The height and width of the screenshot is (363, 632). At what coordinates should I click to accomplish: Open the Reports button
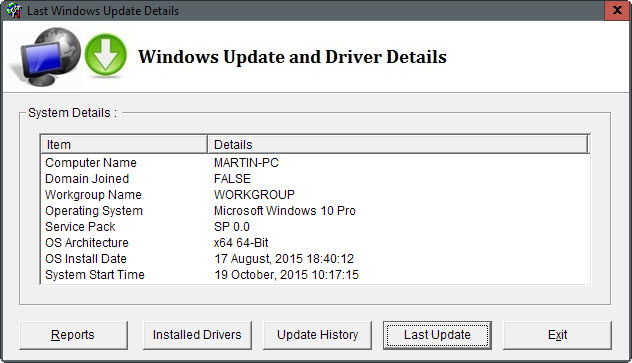point(73,335)
